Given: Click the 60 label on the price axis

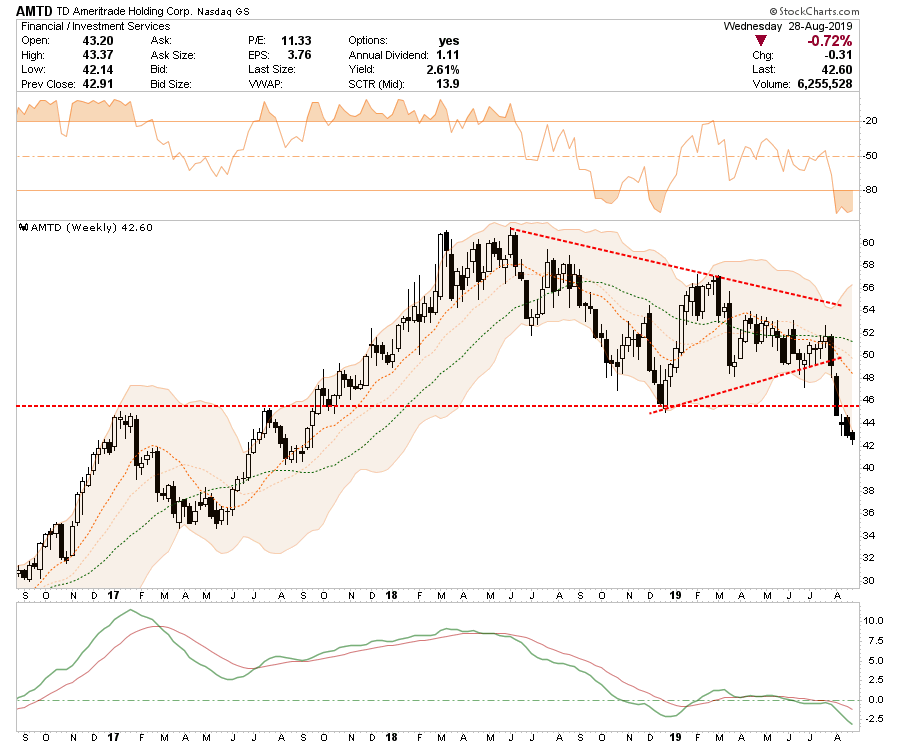Looking at the screenshot, I should (868, 243).
